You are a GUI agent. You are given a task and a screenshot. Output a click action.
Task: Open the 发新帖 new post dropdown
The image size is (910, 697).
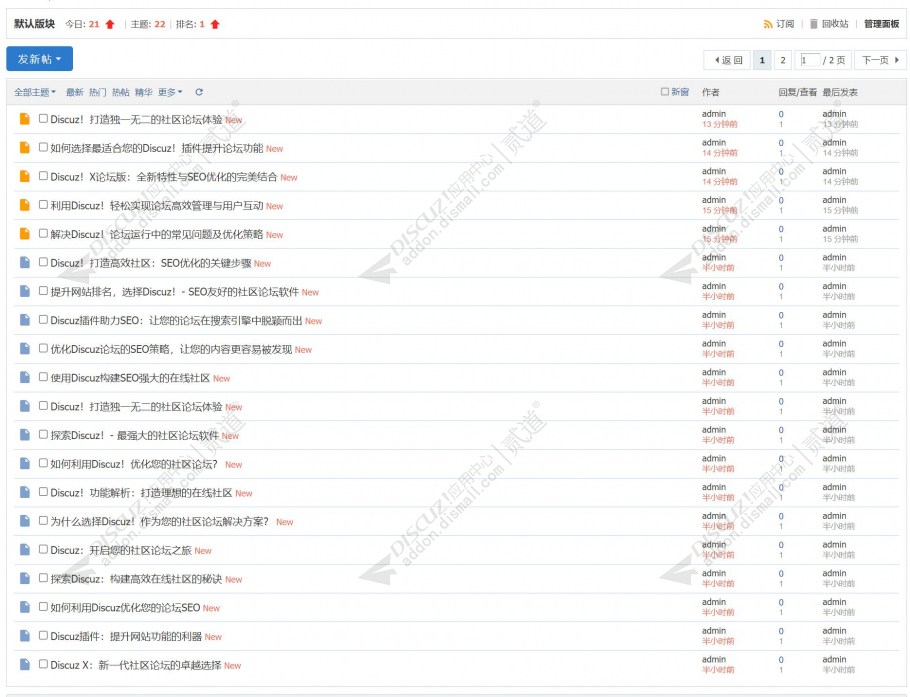[x=39, y=59]
